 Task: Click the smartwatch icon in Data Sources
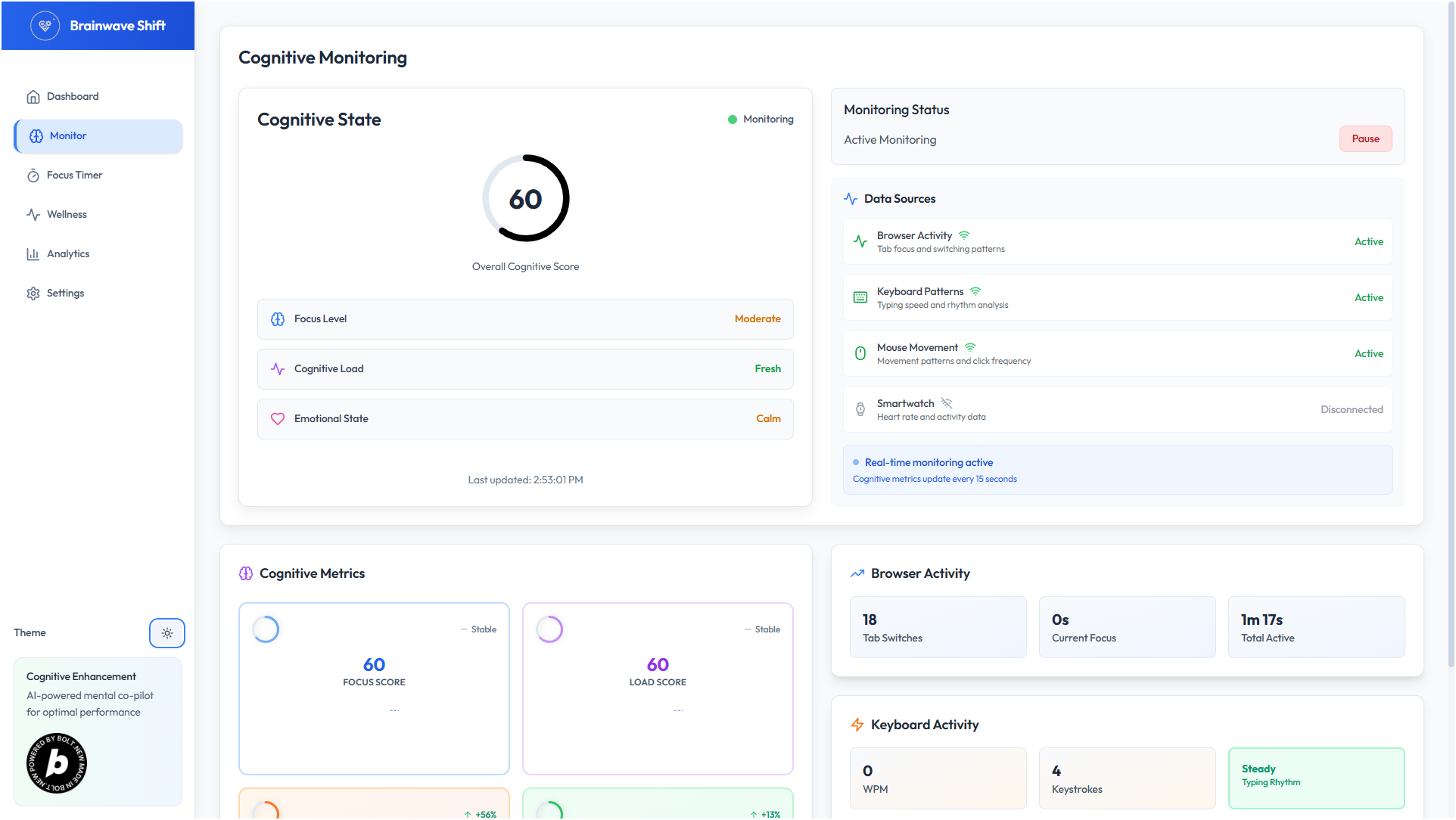pyautogui.click(x=860, y=409)
